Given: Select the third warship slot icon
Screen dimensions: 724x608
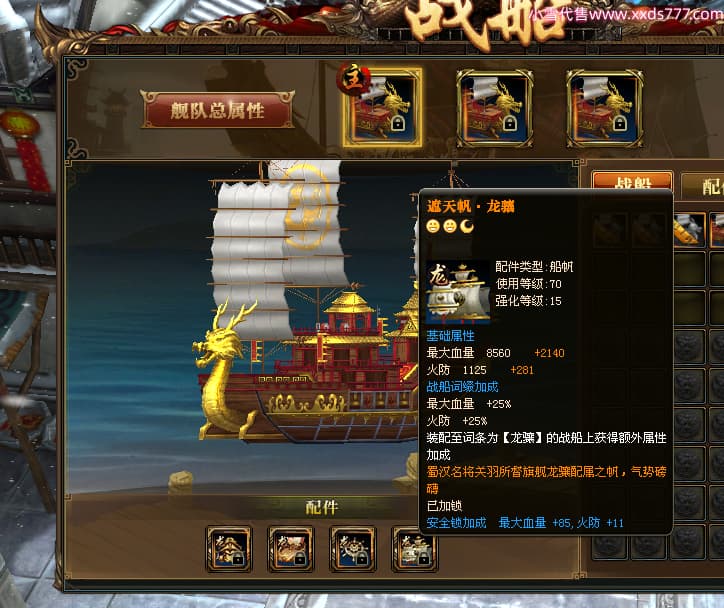Looking at the screenshot, I should [604, 108].
